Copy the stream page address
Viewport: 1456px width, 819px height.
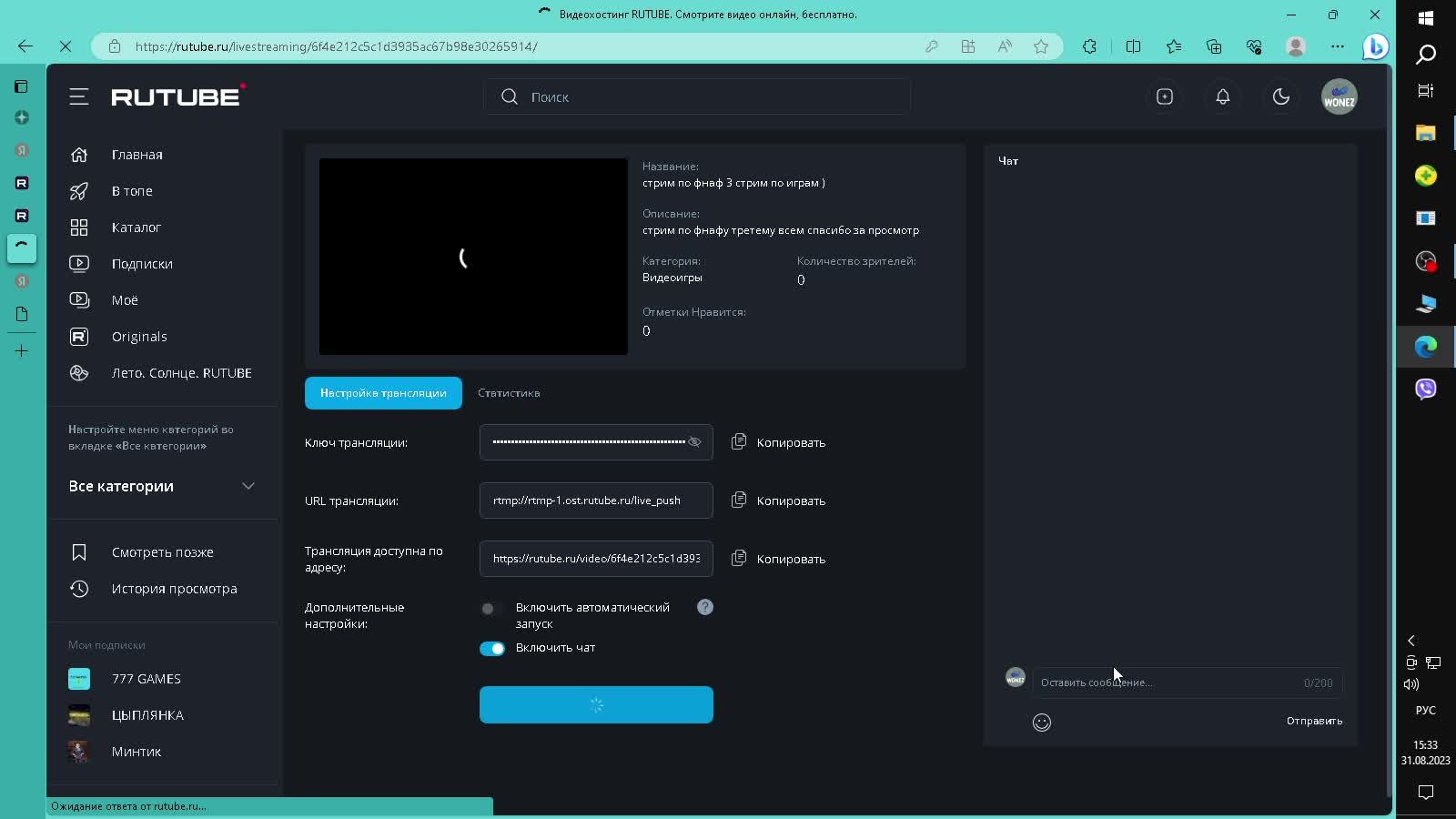779,559
